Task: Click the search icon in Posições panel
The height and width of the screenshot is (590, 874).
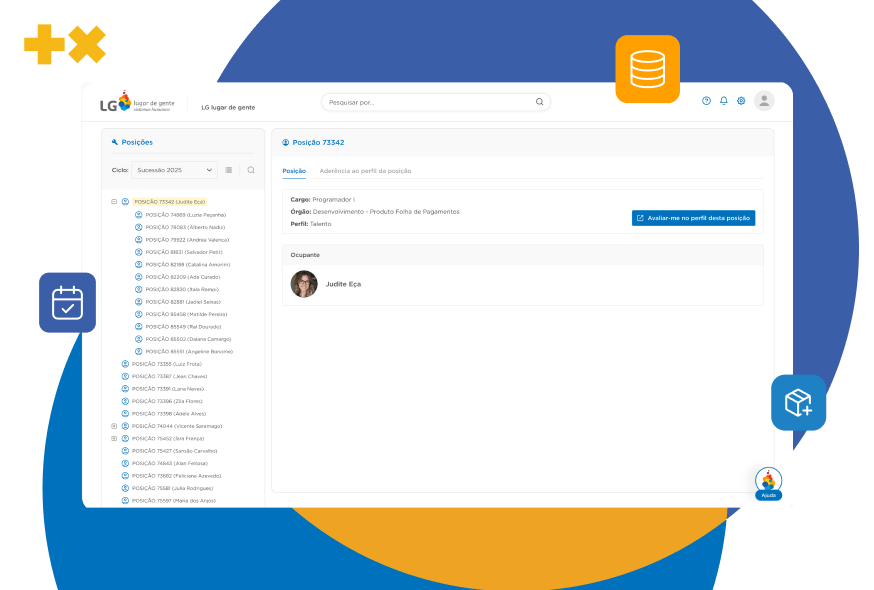Action: coord(251,170)
